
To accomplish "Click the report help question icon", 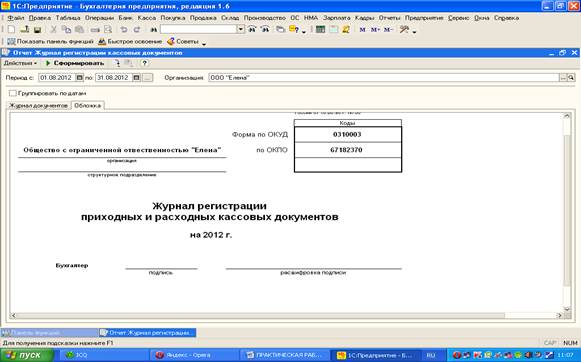I will coord(145,63).
